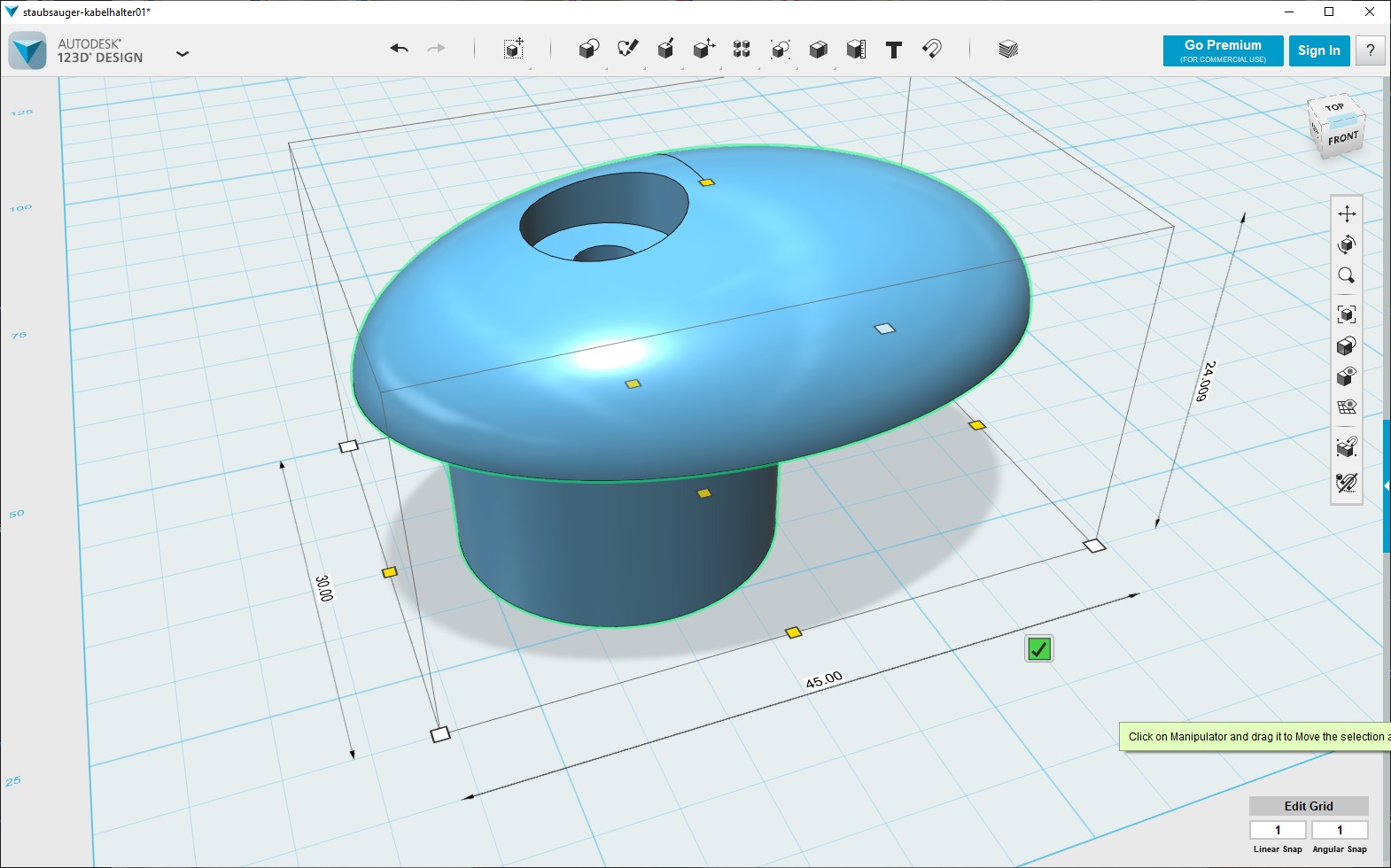Viewport: 1391px width, 868px height.
Task: Toggle grid visibility icon
Action: (x=1347, y=407)
